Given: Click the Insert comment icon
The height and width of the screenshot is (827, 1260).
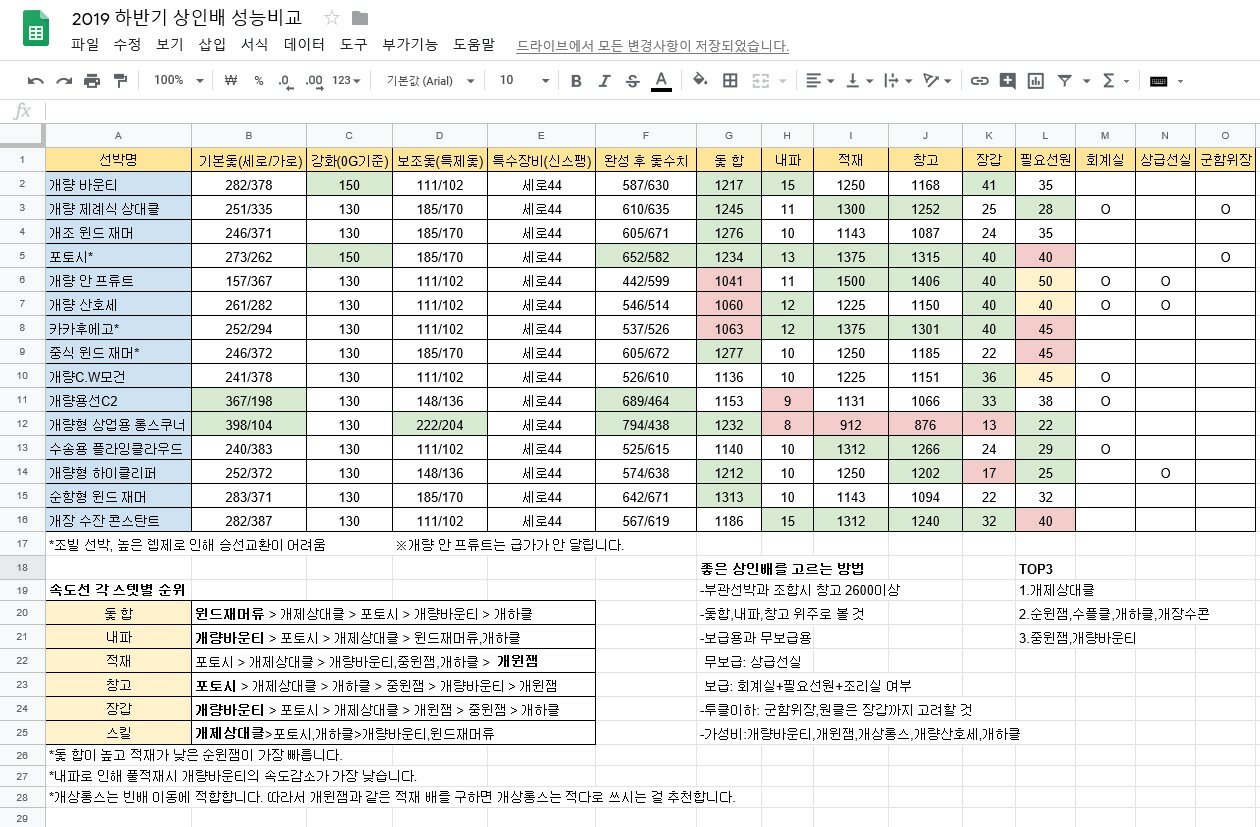Looking at the screenshot, I should [x=1008, y=81].
